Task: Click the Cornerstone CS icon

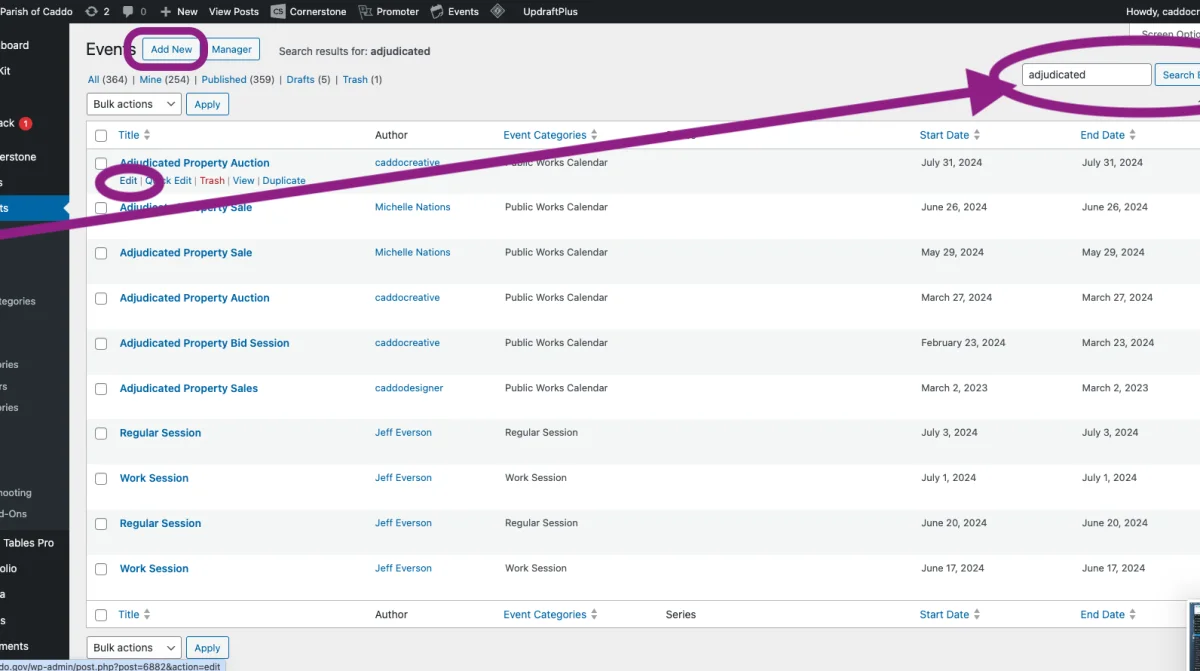Action: pos(278,12)
